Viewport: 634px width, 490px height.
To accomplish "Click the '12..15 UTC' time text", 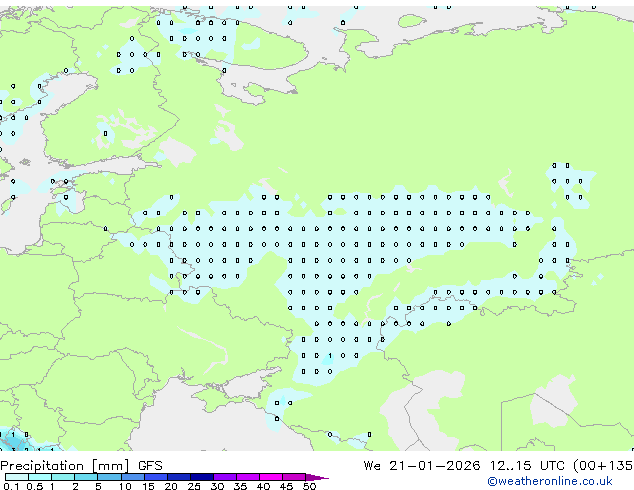I will click(527, 466).
